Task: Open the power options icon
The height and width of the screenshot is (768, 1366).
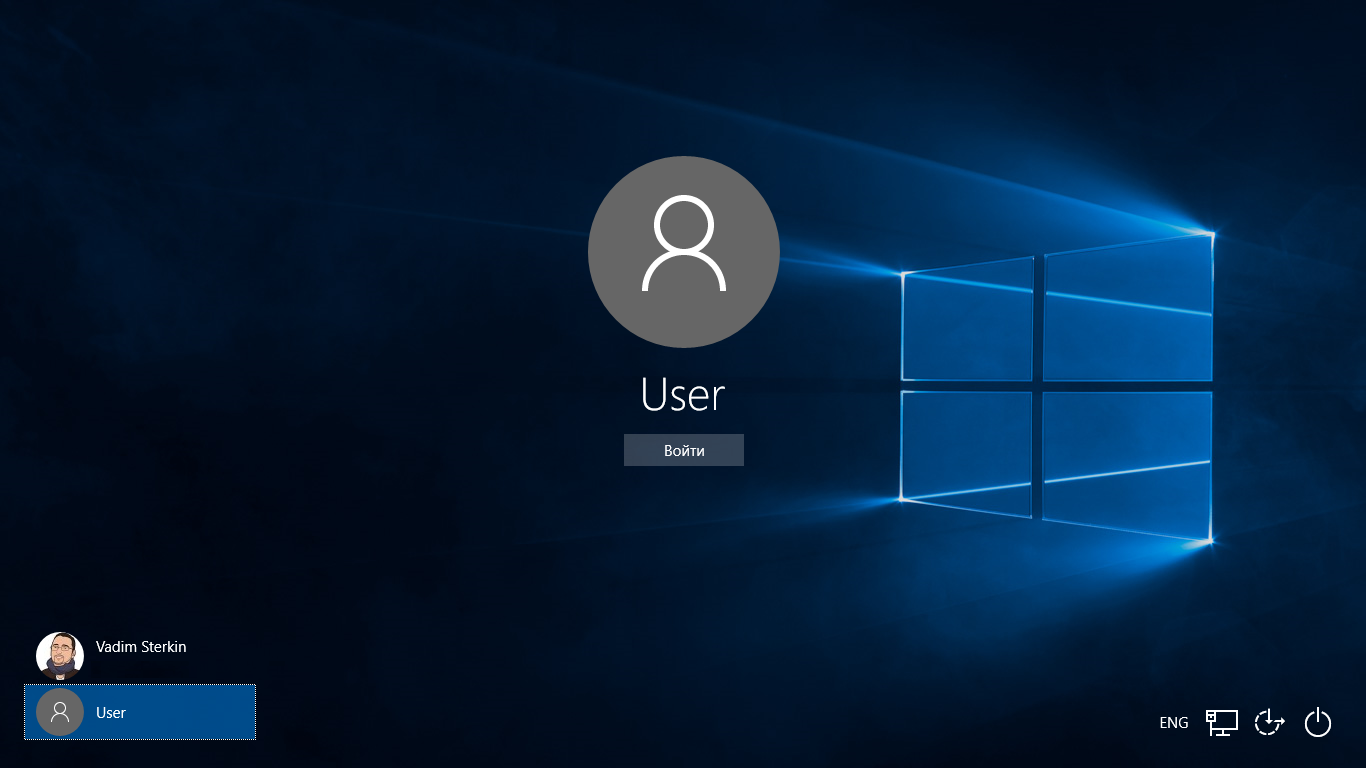Action: pyautogui.click(x=1318, y=722)
